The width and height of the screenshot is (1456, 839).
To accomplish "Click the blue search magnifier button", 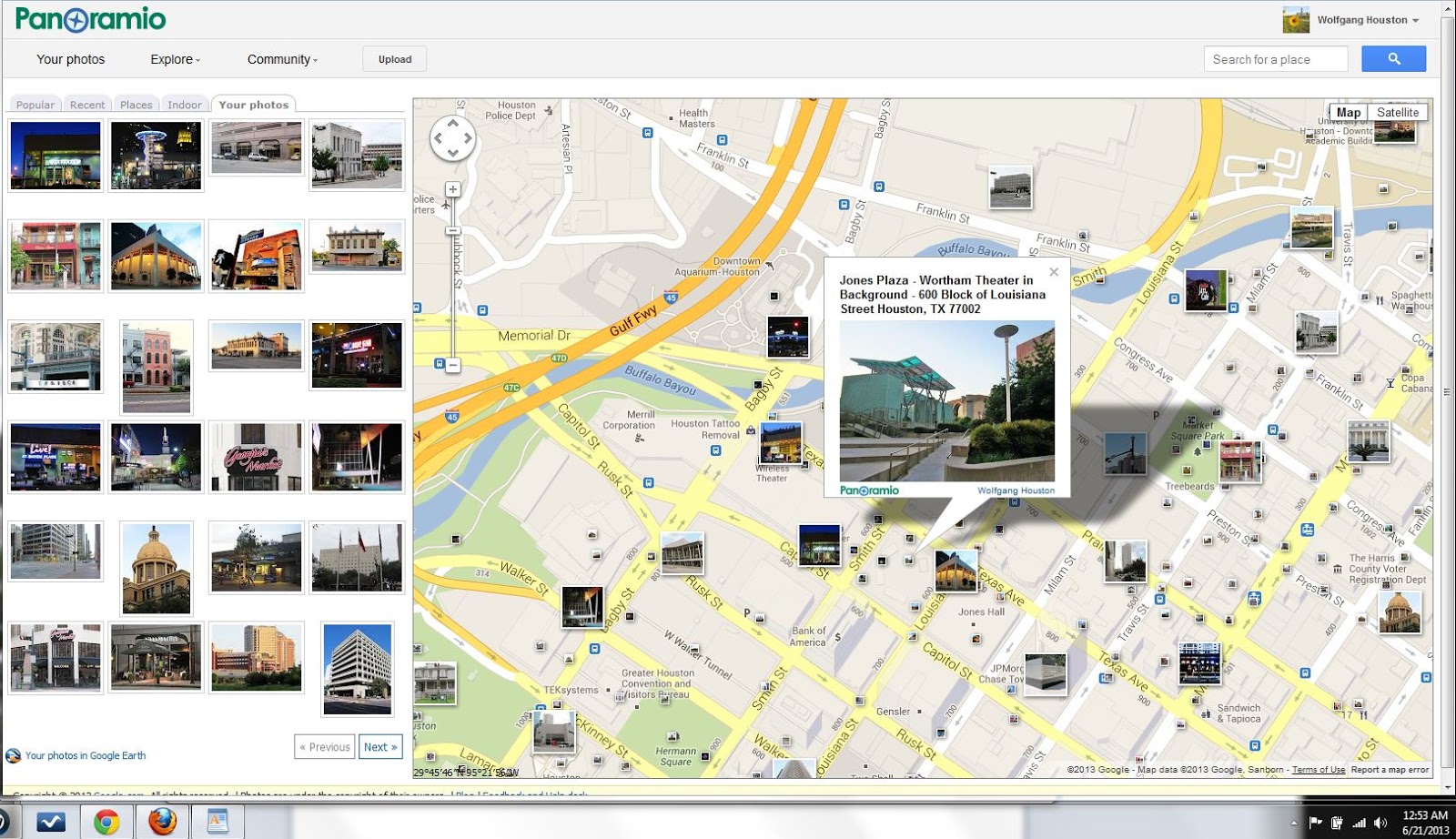I will 1393,59.
